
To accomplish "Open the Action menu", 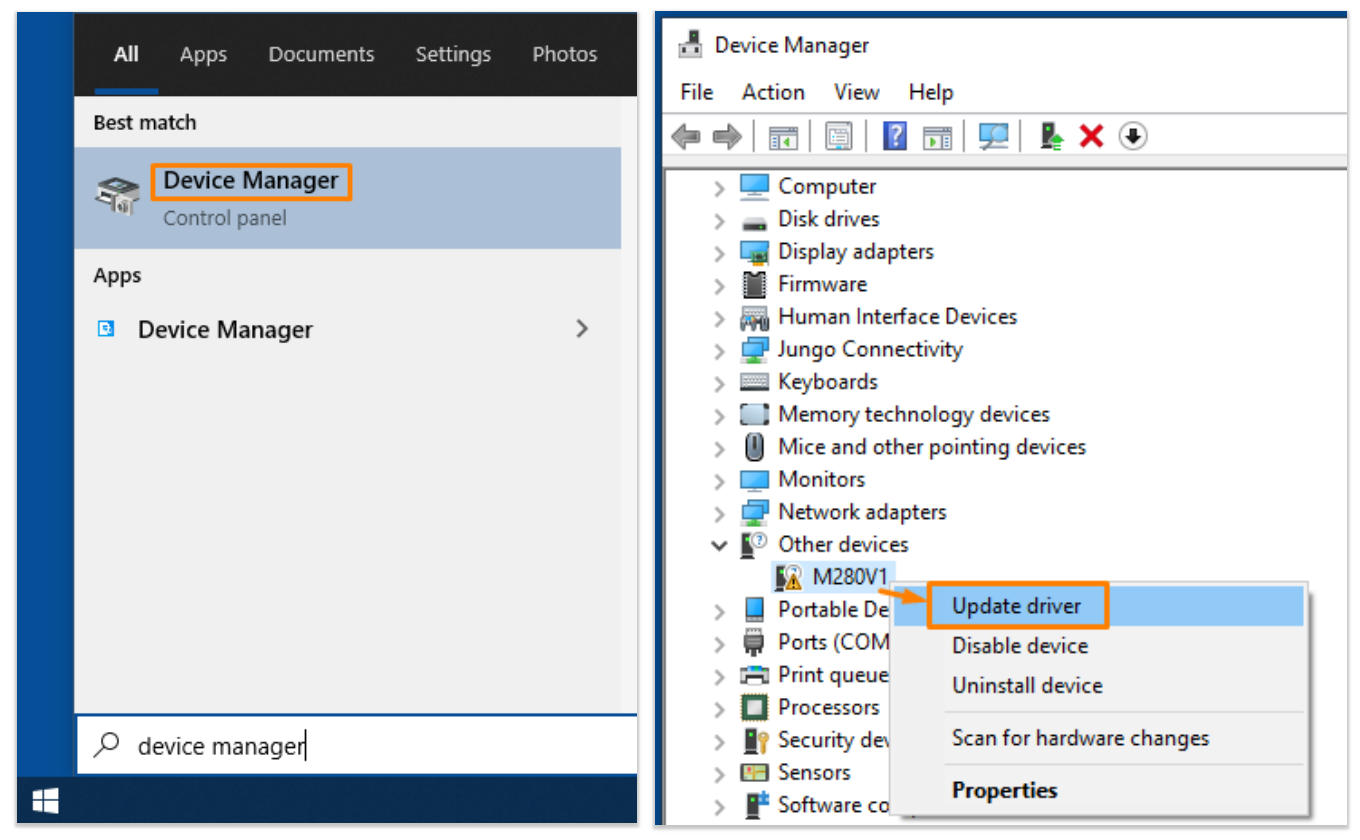I will (x=772, y=92).
